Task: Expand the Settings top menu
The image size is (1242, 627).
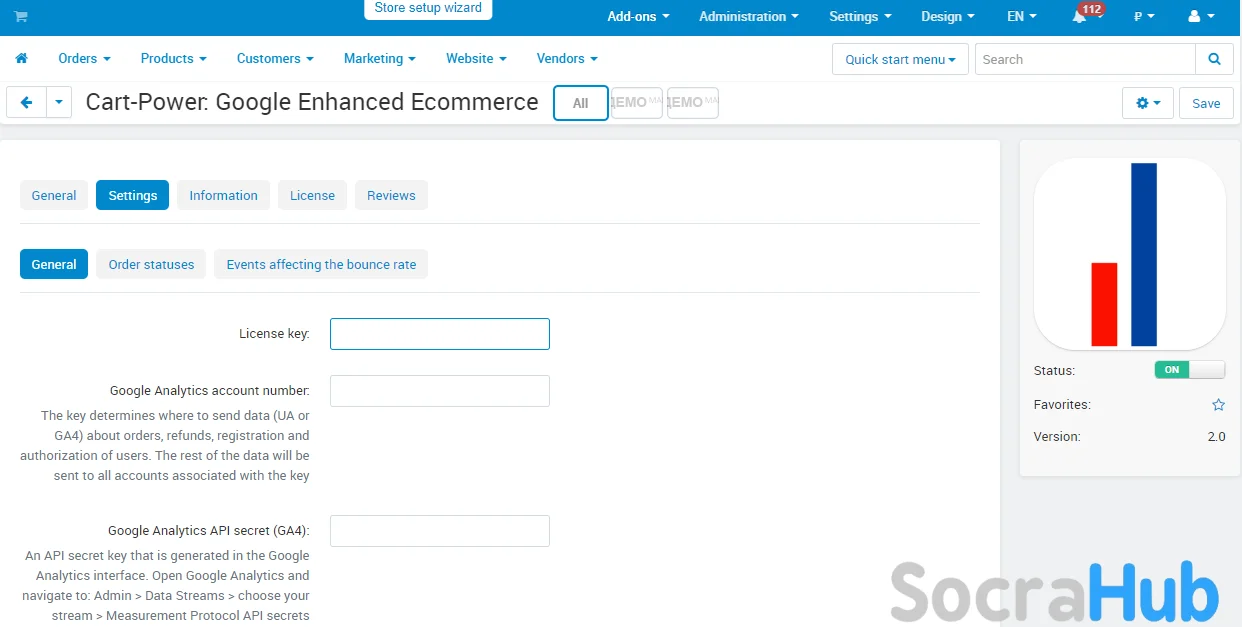Action: (x=860, y=16)
